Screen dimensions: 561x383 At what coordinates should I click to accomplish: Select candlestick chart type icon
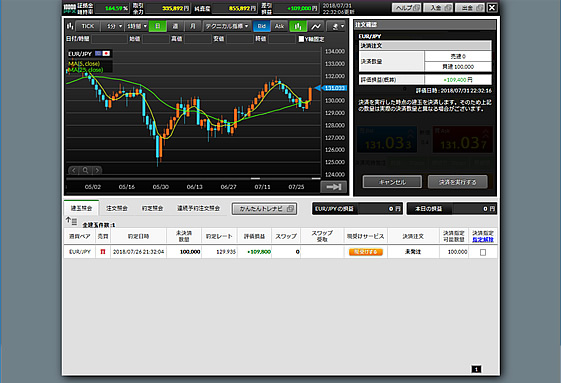[298, 26]
